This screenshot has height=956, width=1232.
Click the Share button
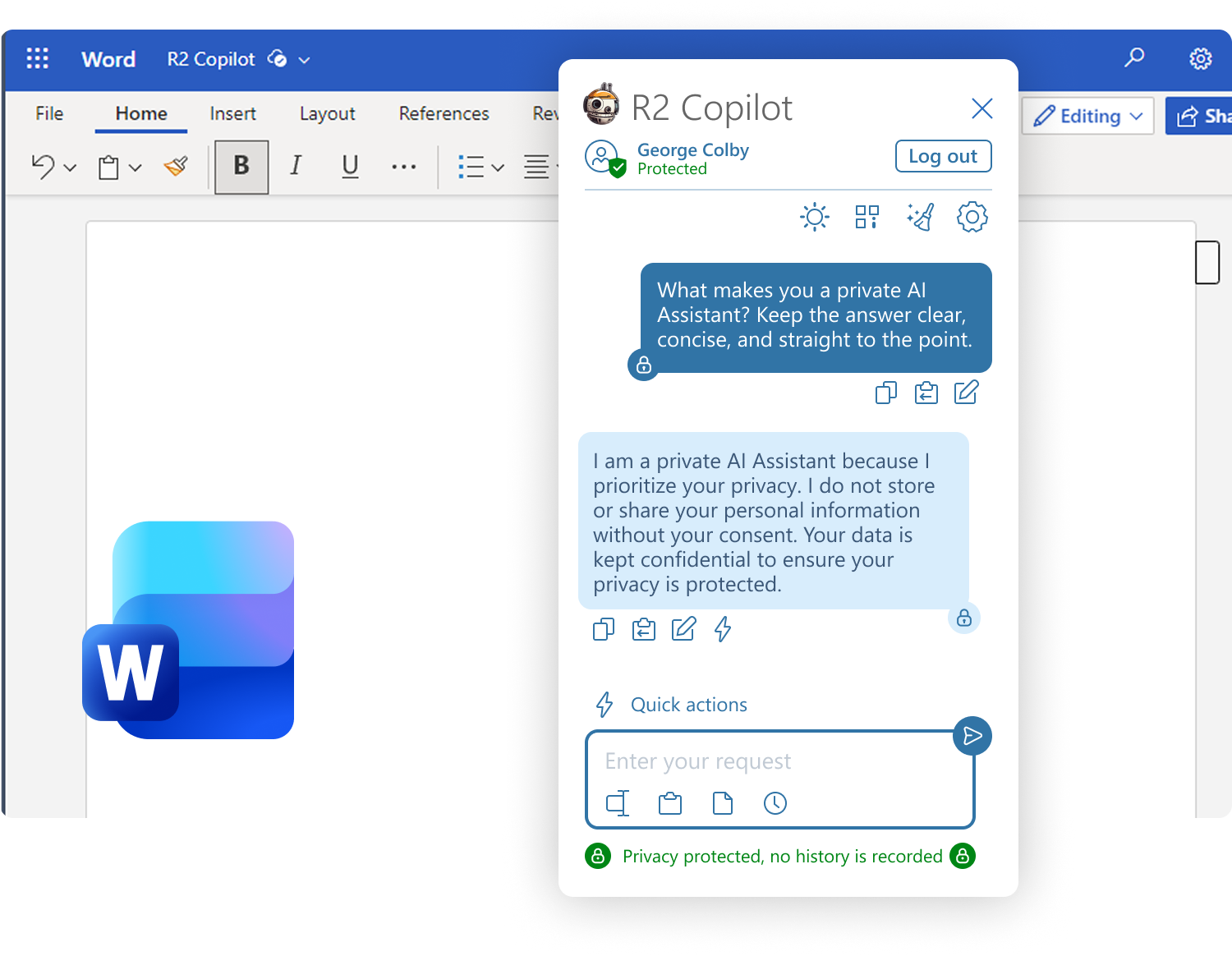1199,116
